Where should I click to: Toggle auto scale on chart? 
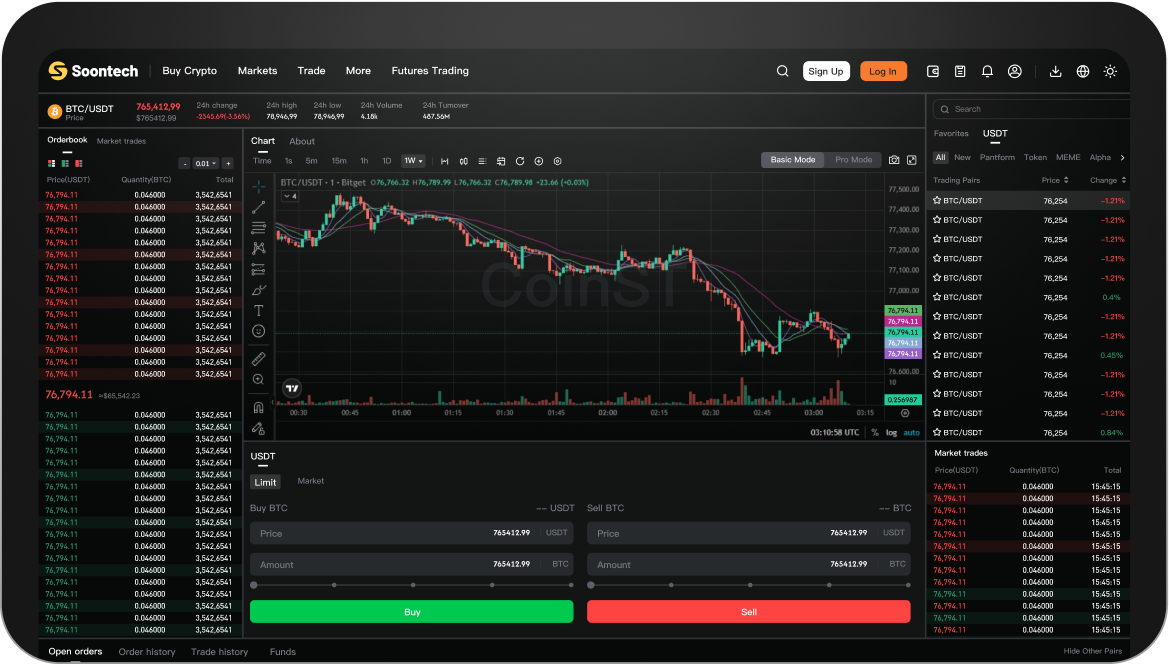coord(912,432)
